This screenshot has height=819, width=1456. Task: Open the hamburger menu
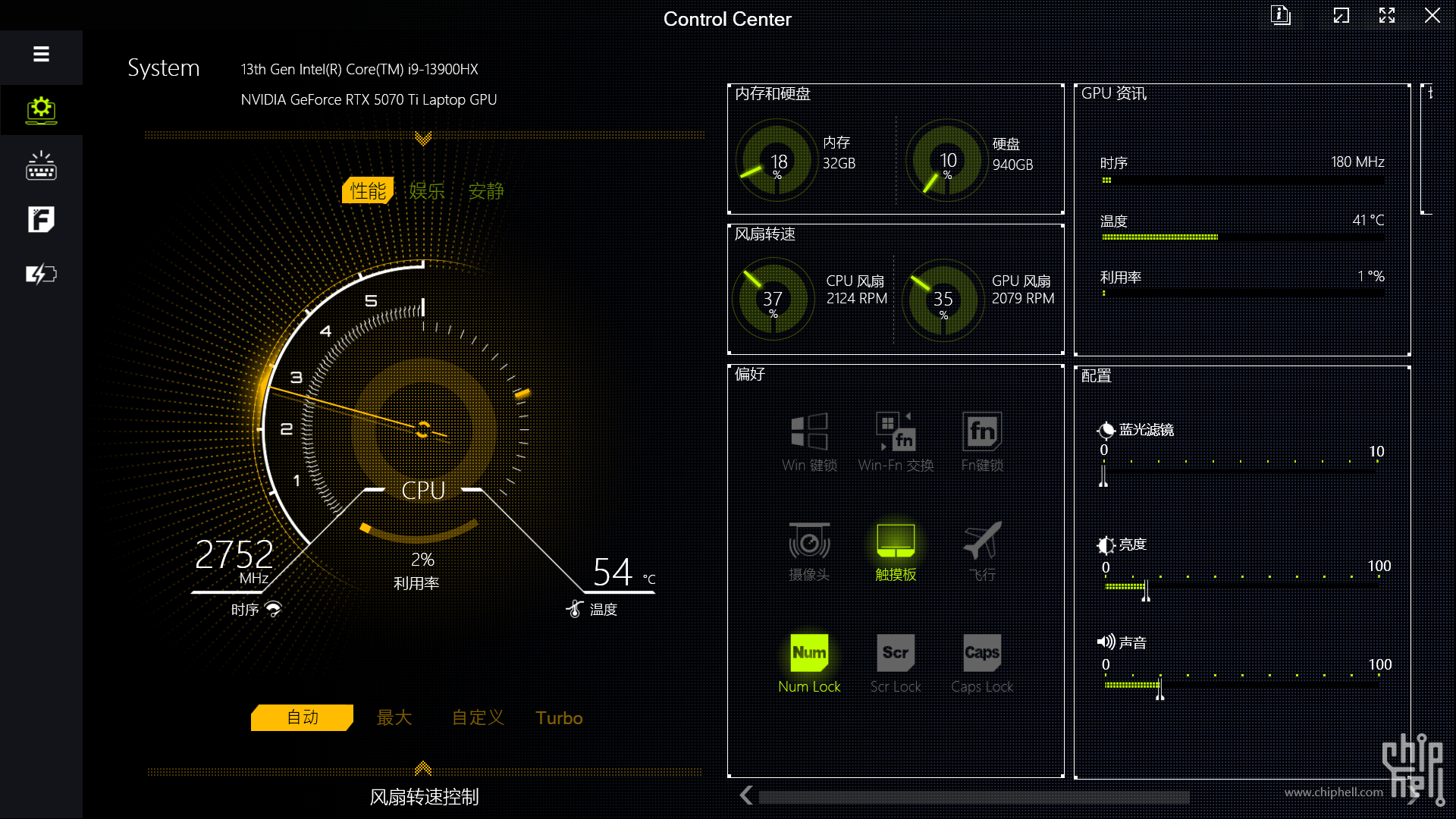(x=41, y=55)
